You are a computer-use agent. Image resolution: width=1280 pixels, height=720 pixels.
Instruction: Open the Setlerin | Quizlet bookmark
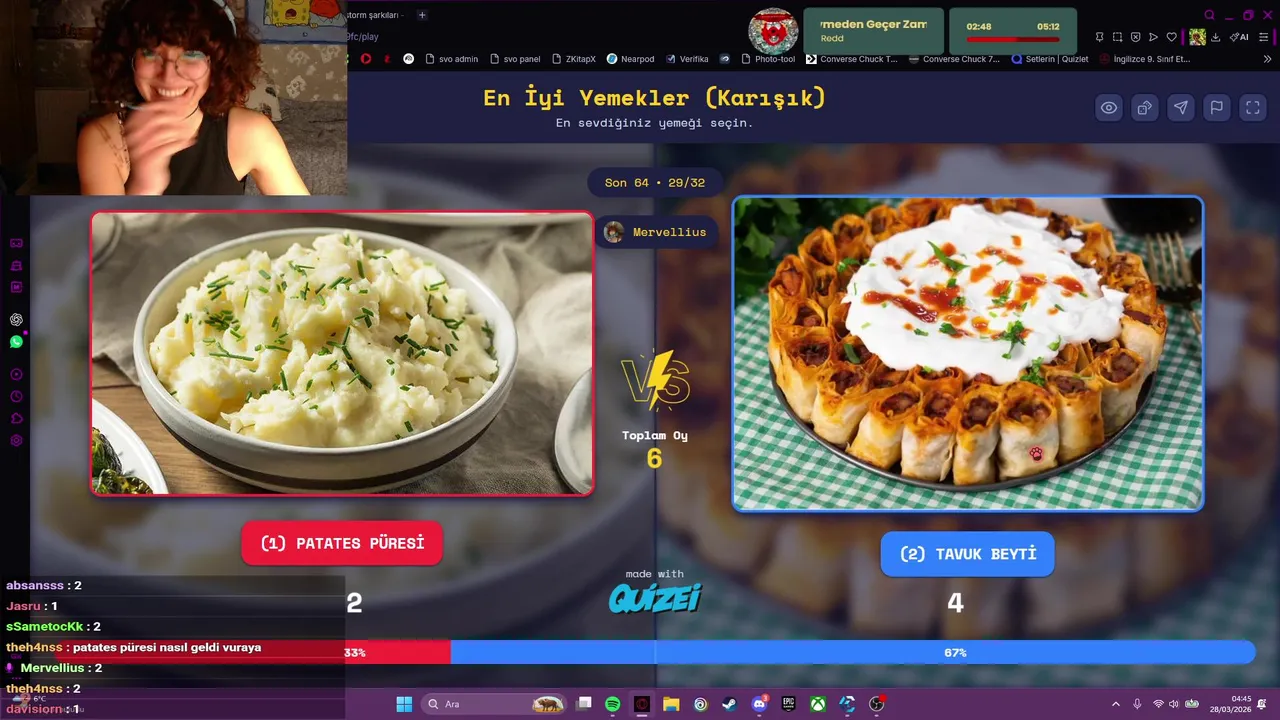tap(1050, 59)
